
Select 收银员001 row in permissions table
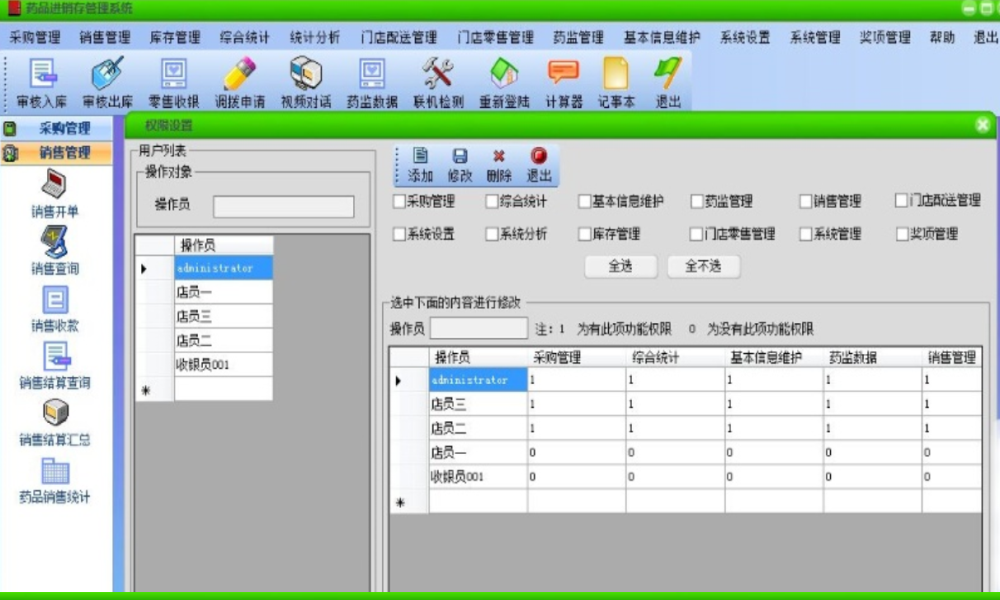coord(686,476)
